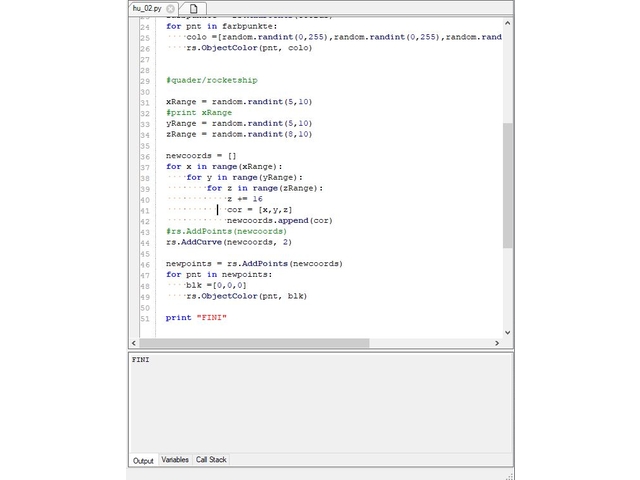Click the vertical scrollbar down arrow
This screenshot has width=640, height=480.
coord(507,332)
